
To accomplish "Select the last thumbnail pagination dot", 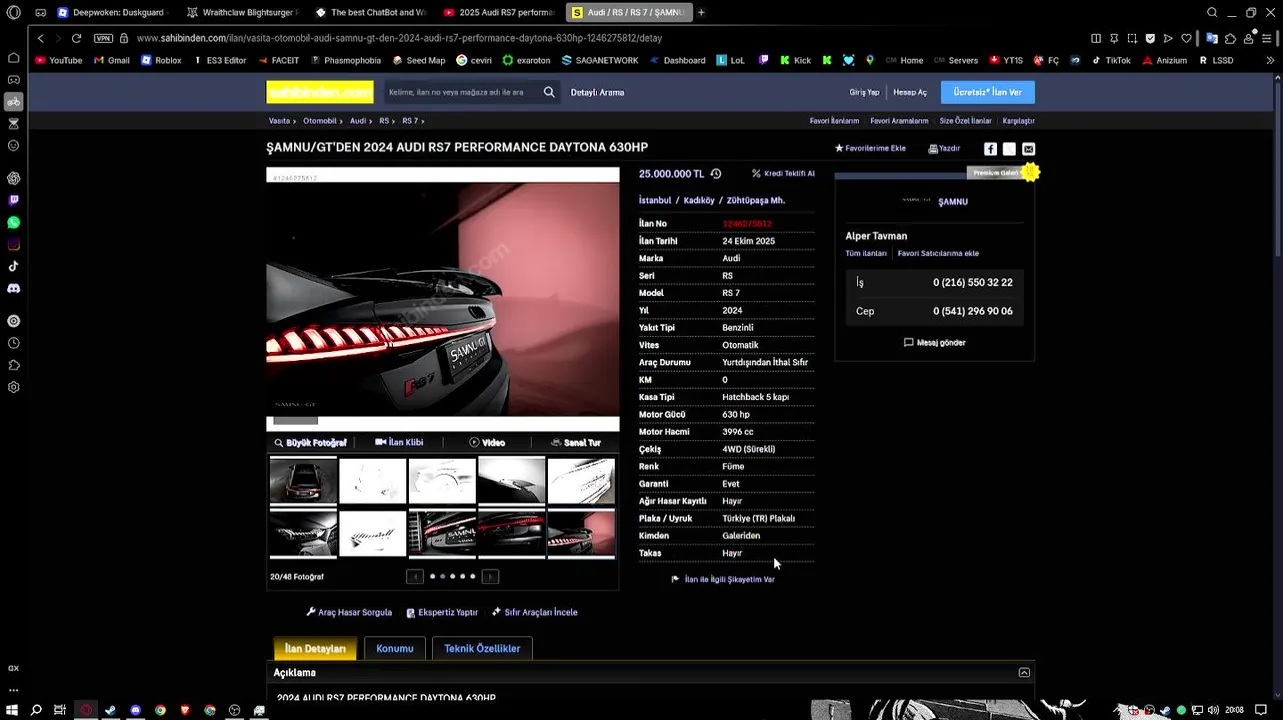I will 473,576.
